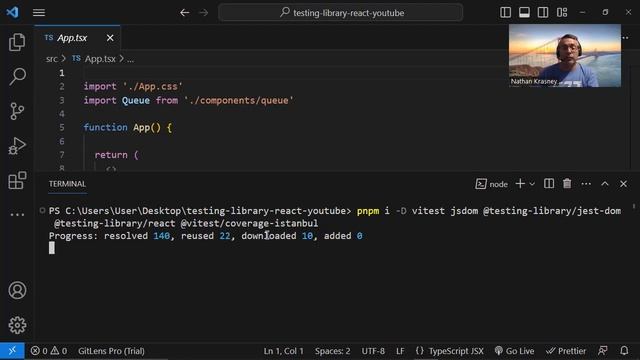The image size is (640, 360).
Task: Click the './App.css' import string
Action: (153, 87)
